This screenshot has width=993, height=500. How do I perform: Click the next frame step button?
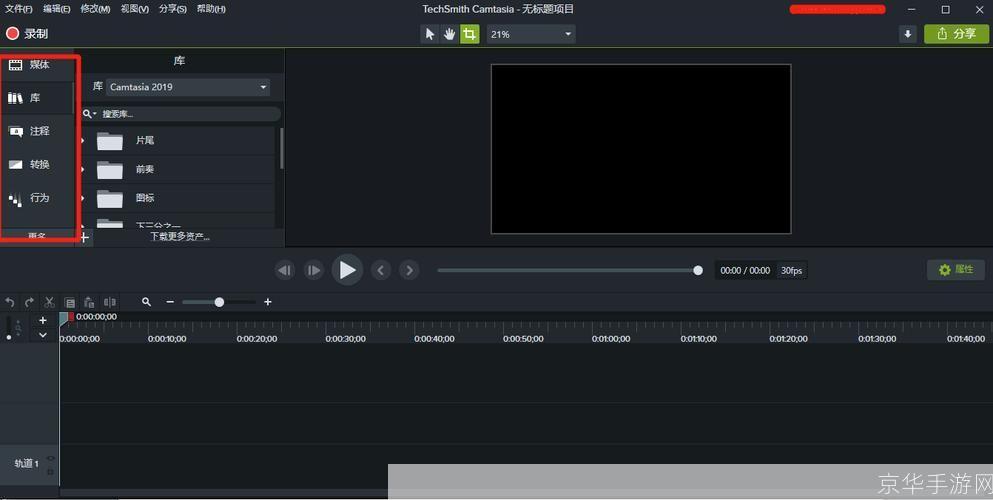click(313, 270)
